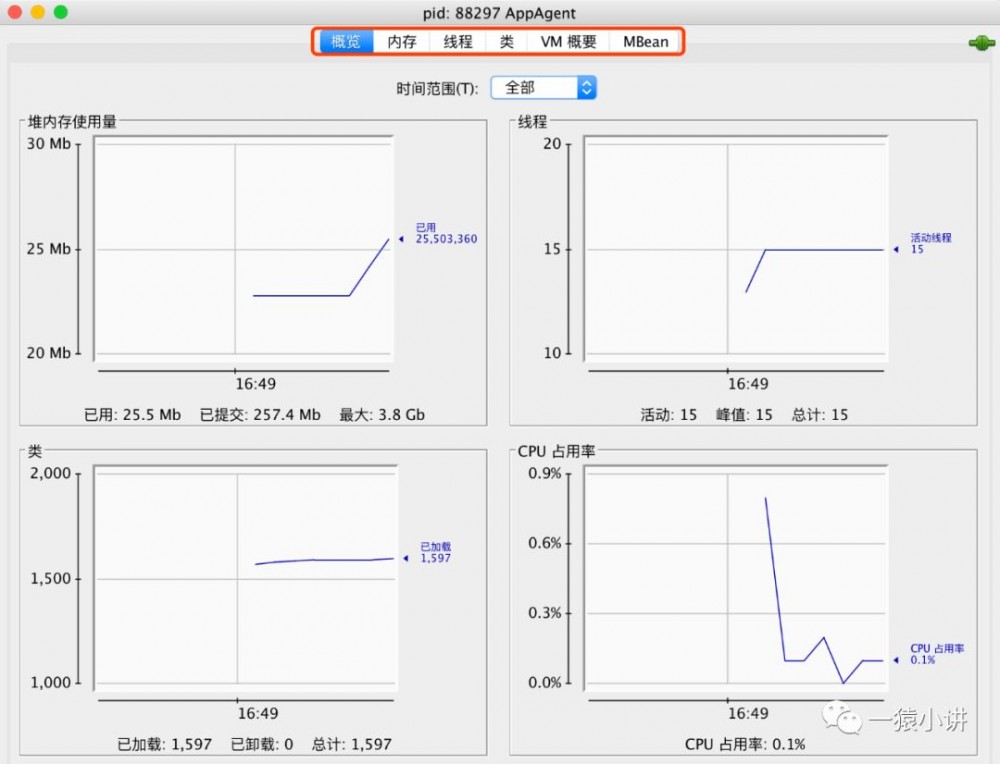Select the 概览 (Overview) tab
The width and height of the screenshot is (1000, 764).
(345, 42)
